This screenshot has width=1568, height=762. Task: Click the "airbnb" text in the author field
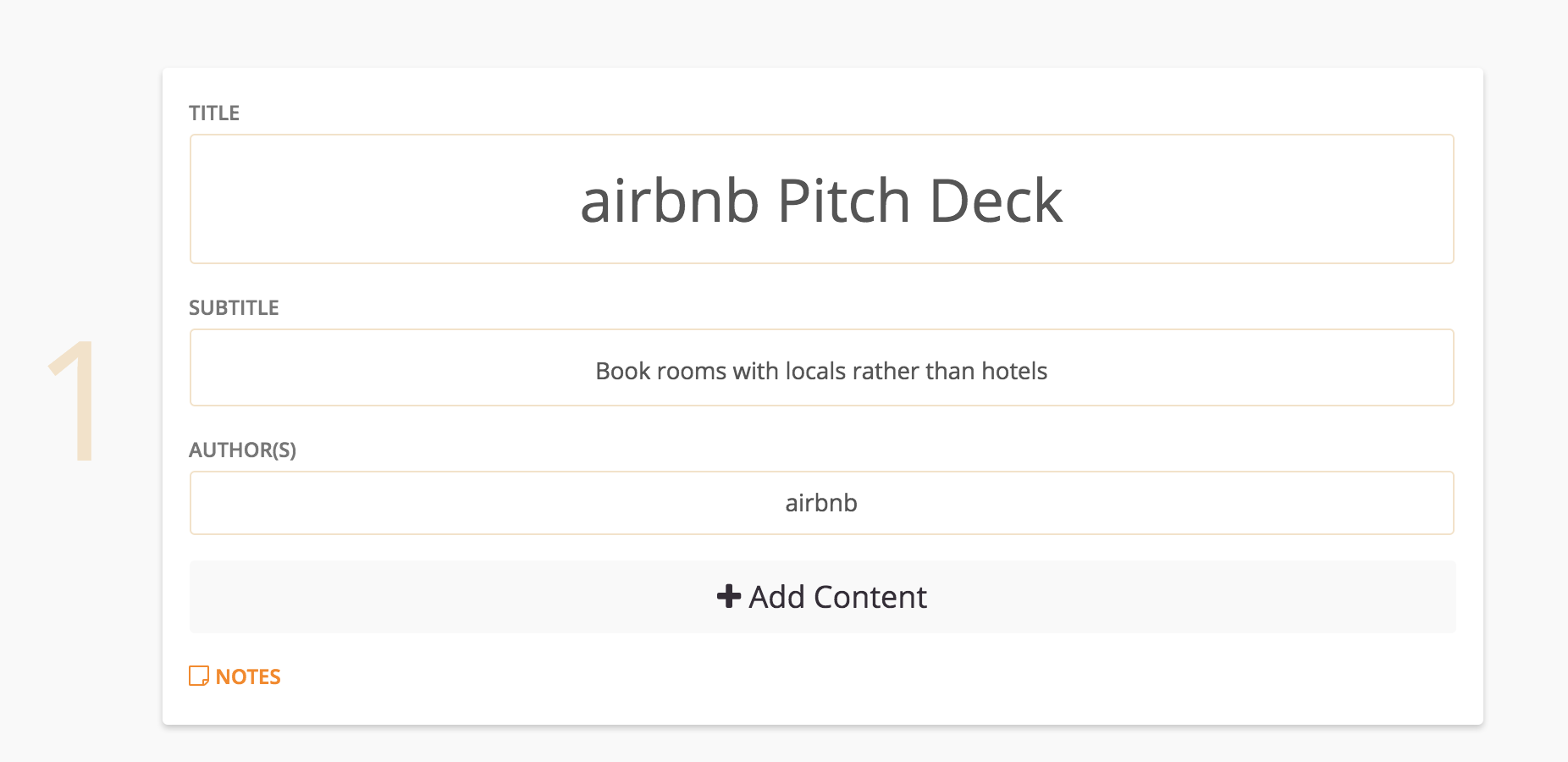coord(821,503)
